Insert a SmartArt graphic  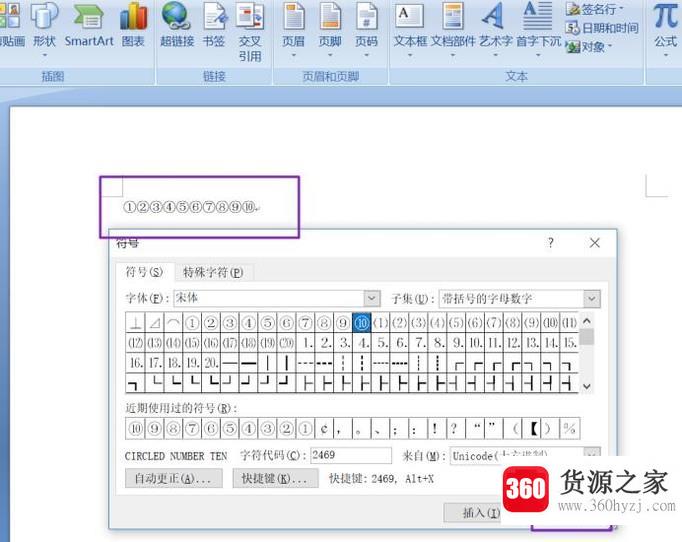tap(89, 25)
